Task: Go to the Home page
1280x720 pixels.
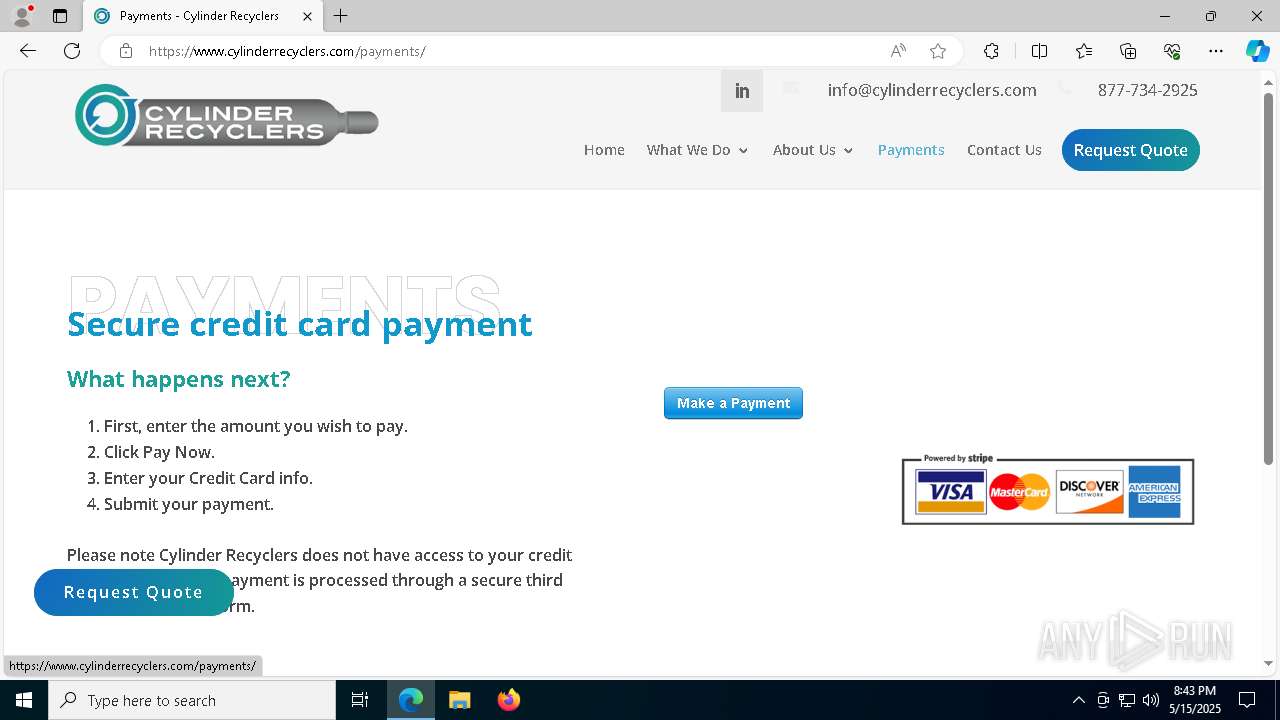Action: (x=604, y=150)
